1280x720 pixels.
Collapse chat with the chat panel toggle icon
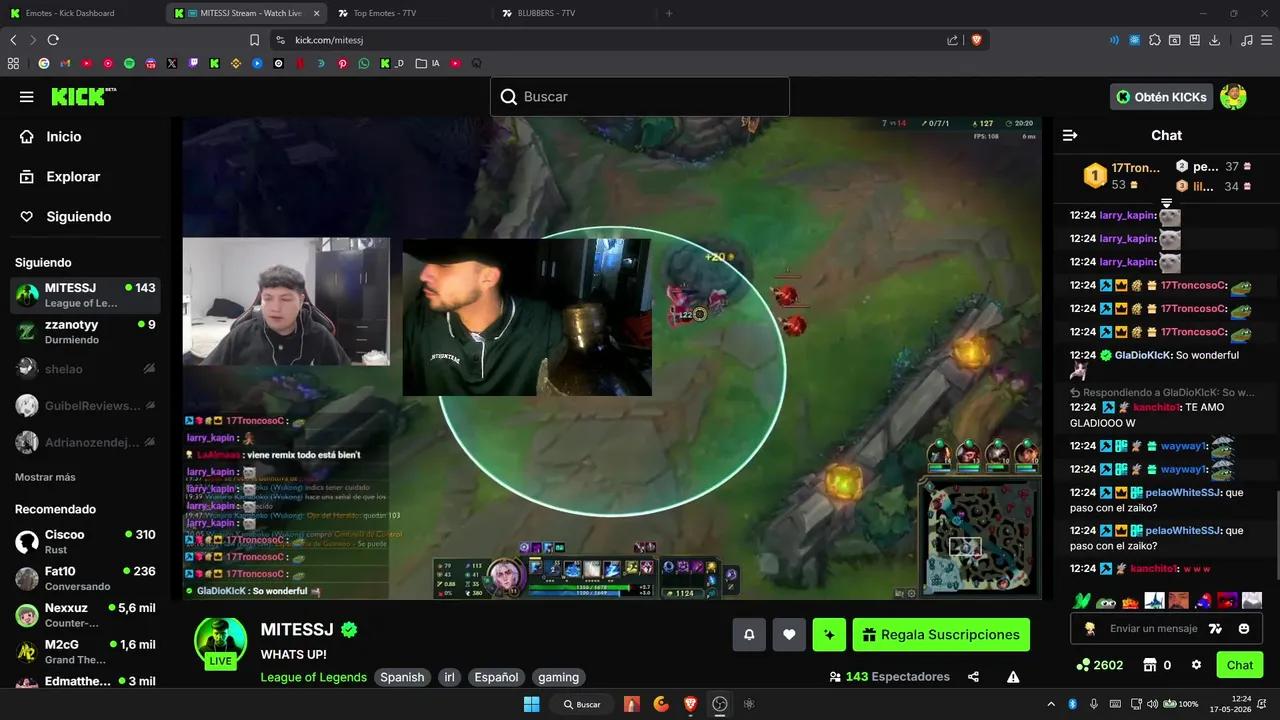point(1070,135)
